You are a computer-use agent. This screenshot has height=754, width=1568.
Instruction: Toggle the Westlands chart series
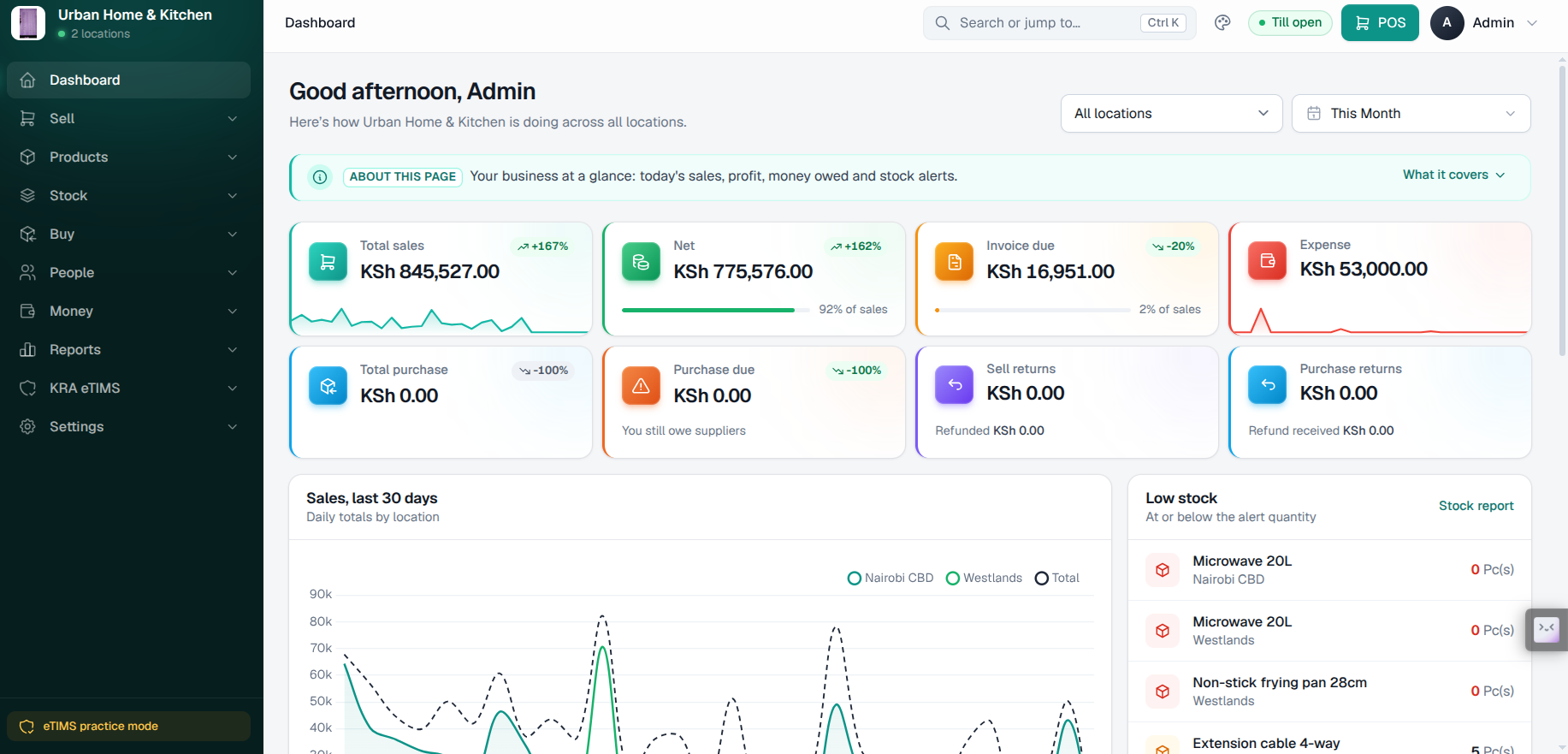point(984,579)
